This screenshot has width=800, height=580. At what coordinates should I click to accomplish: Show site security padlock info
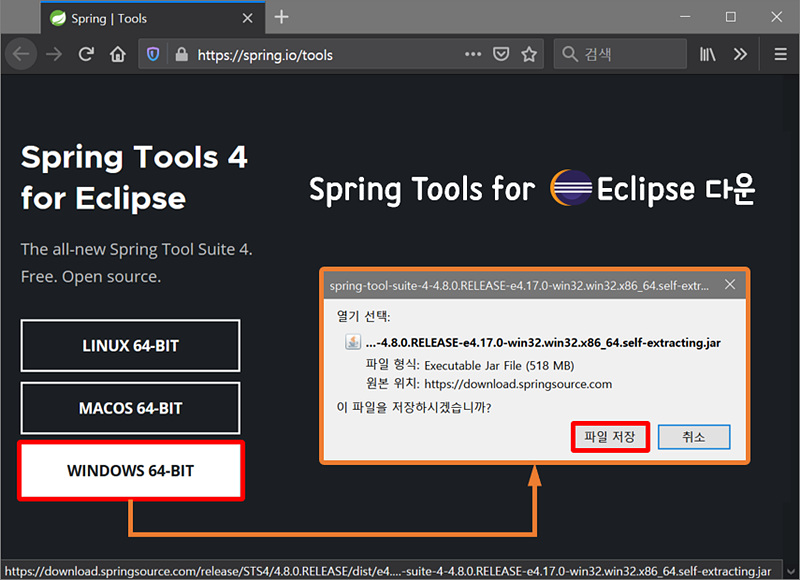(x=181, y=54)
